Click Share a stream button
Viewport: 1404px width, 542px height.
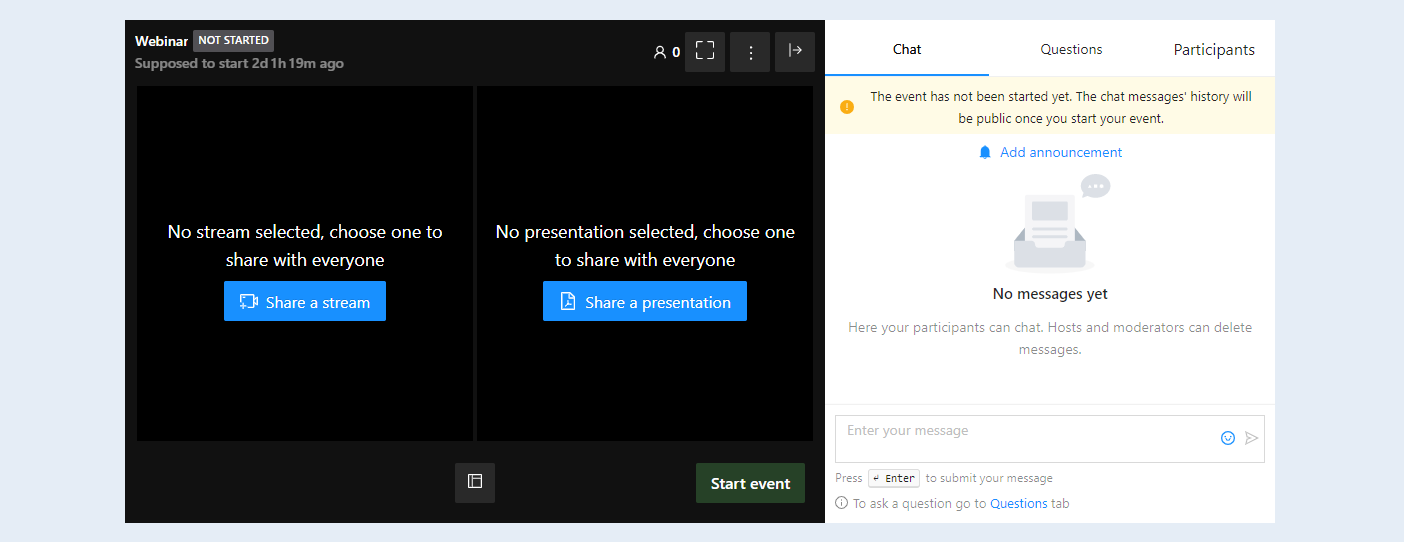(305, 301)
